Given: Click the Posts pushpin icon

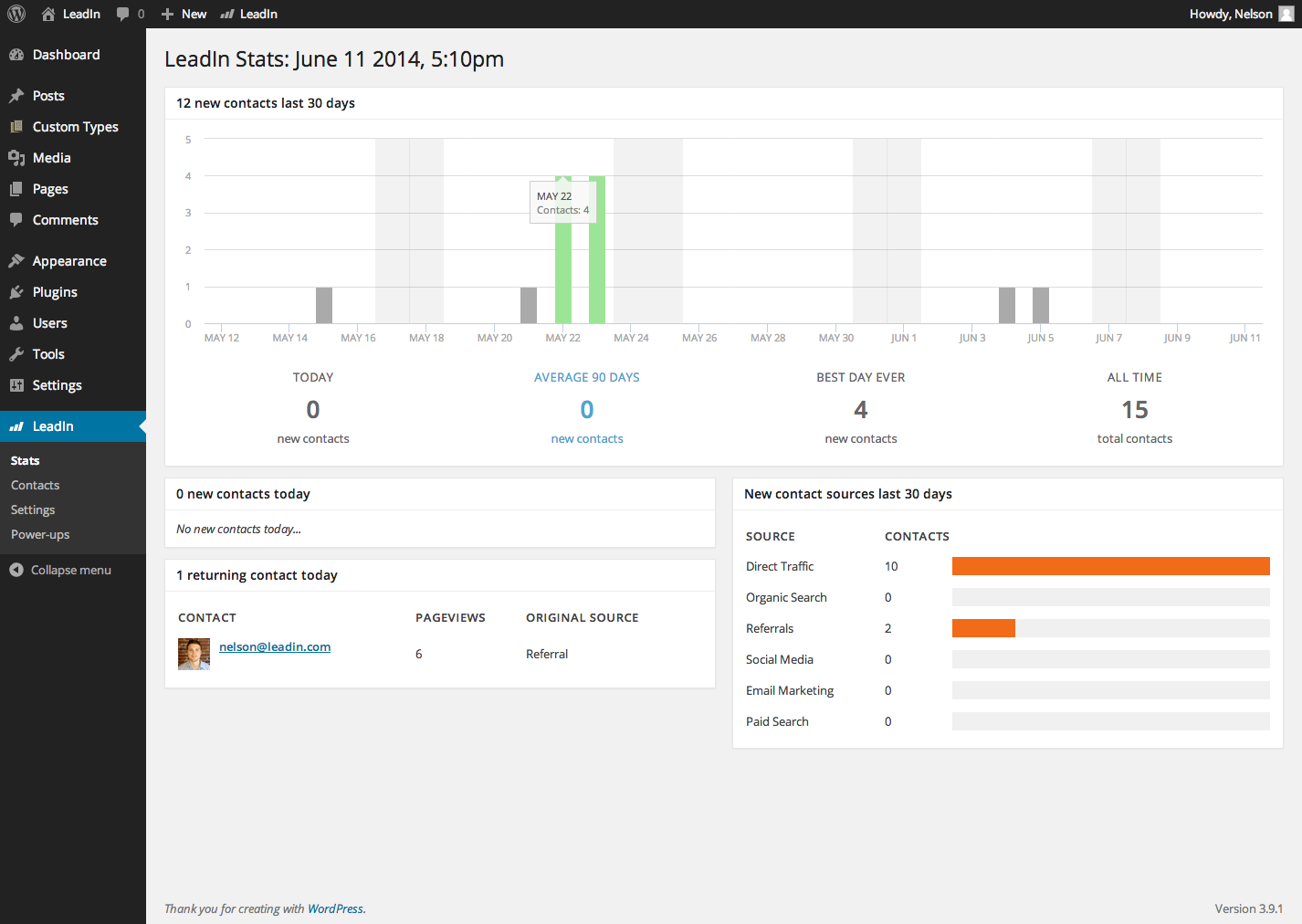Looking at the screenshot, I should point(16,96).
